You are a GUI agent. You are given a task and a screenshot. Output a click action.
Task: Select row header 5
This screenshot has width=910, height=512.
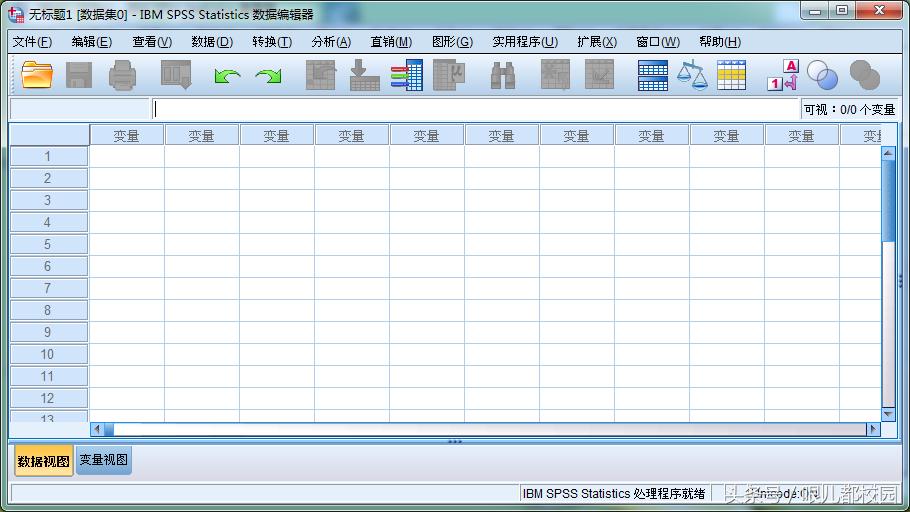point(49,244)
